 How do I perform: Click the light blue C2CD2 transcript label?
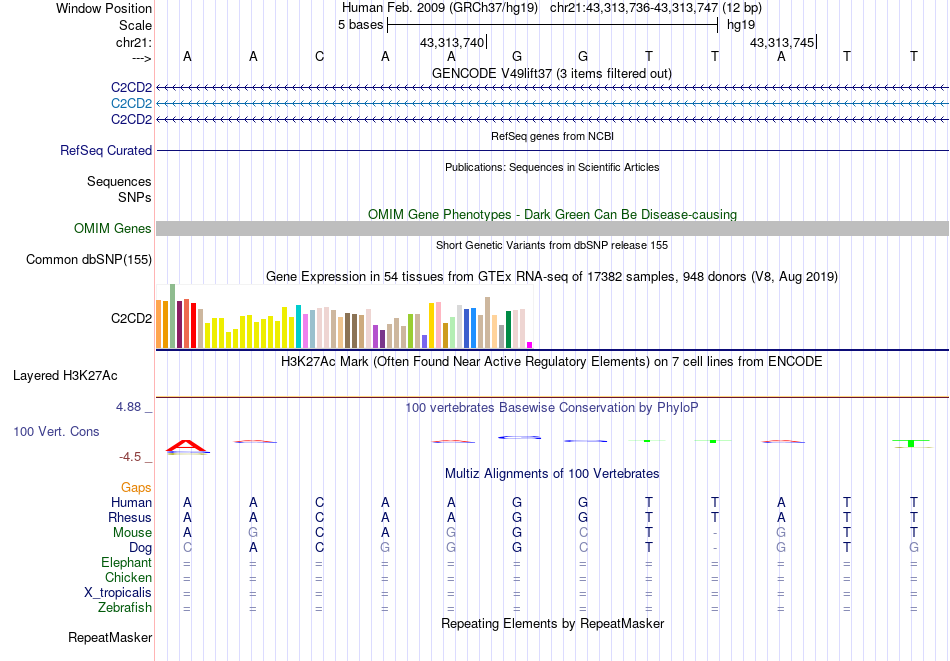pyautogui.click(x=131, y=104)
